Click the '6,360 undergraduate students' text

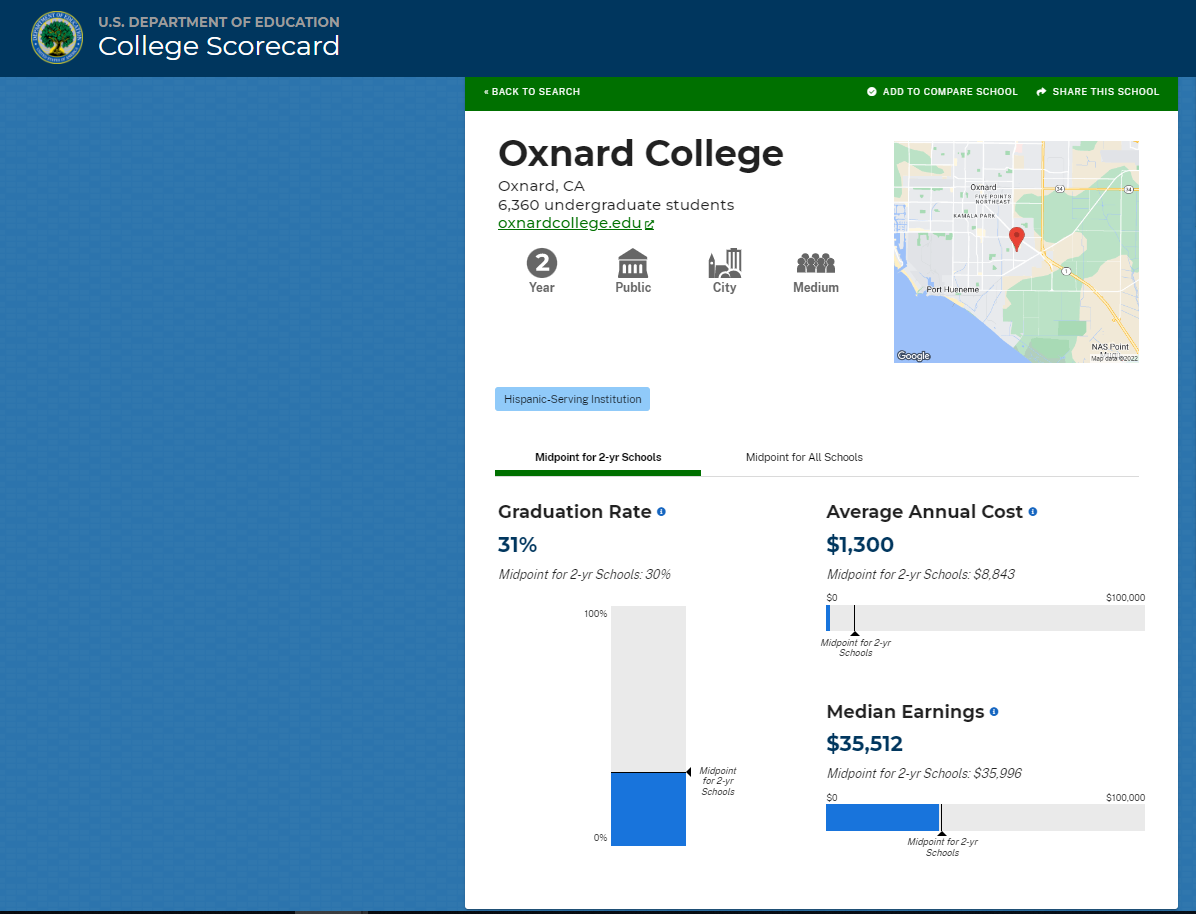[616, 205]
